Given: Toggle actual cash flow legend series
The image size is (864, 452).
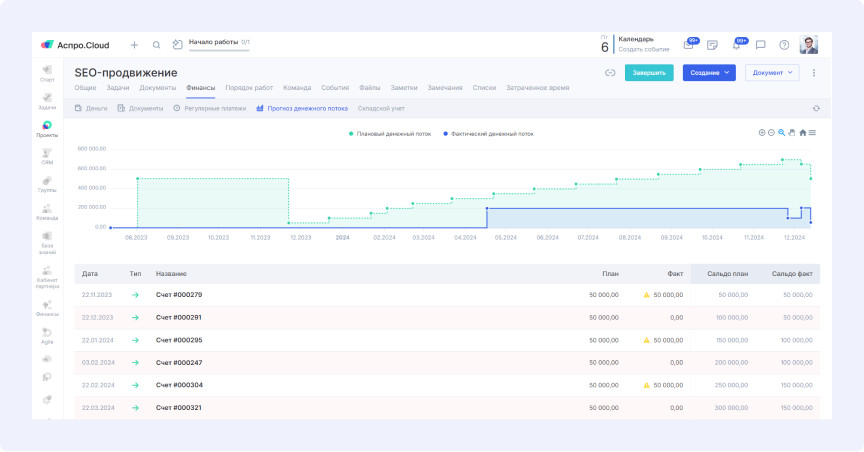Looking at the screenshot, I should click(488, 133).
